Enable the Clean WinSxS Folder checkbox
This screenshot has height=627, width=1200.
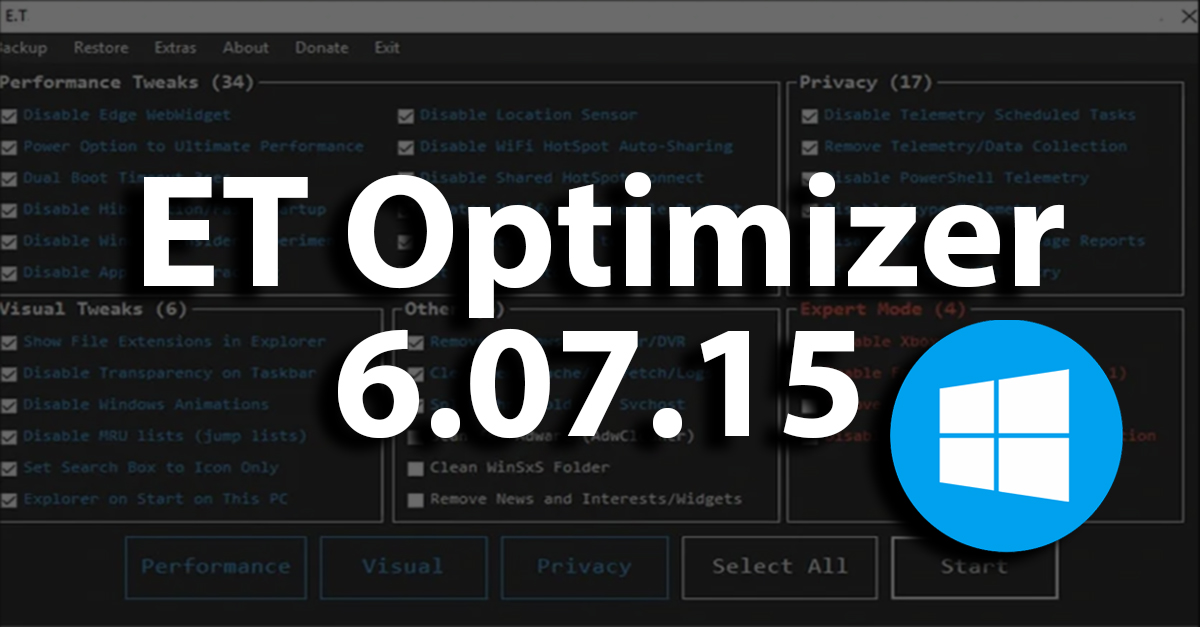tap(415, 468)
